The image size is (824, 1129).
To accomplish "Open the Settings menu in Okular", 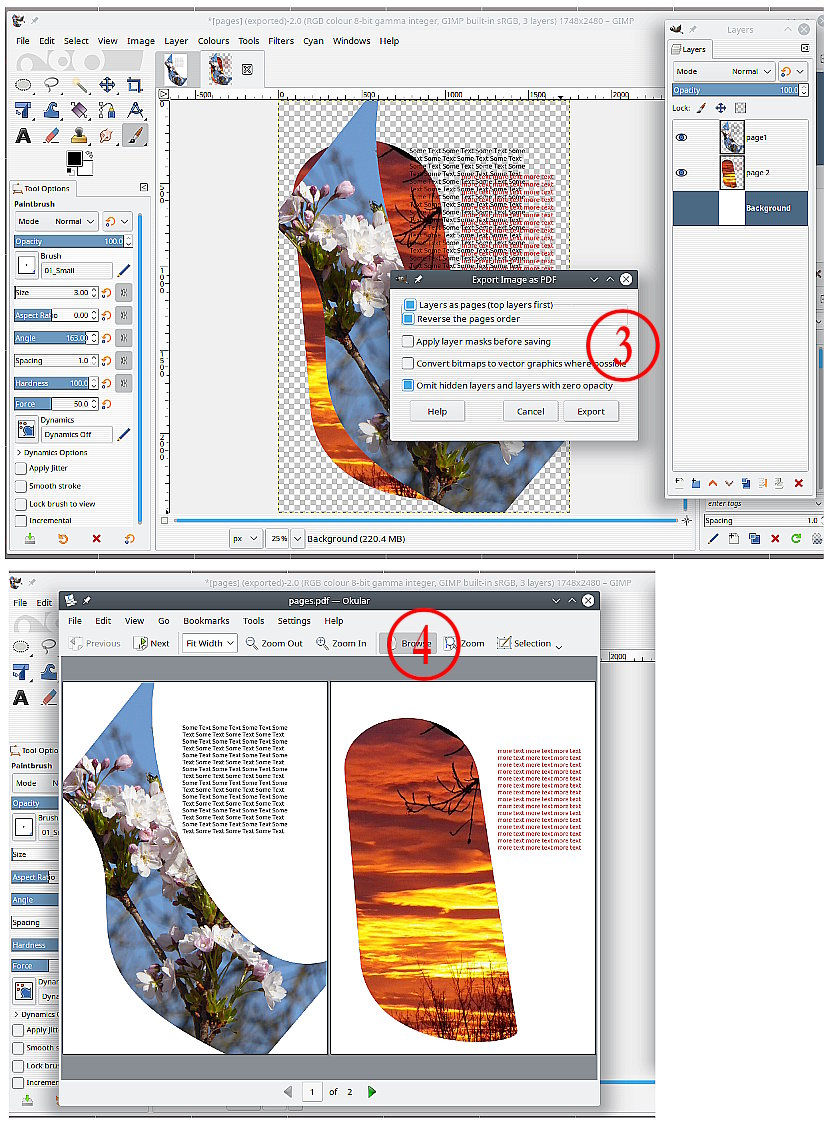I will [x=294, y=621].
